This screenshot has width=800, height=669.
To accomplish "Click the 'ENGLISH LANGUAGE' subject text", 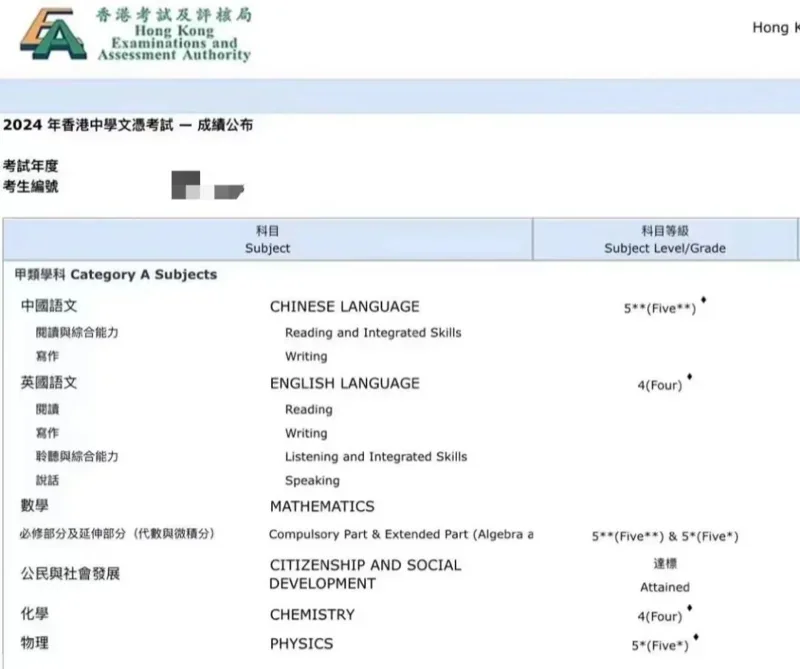I will 345,383.
